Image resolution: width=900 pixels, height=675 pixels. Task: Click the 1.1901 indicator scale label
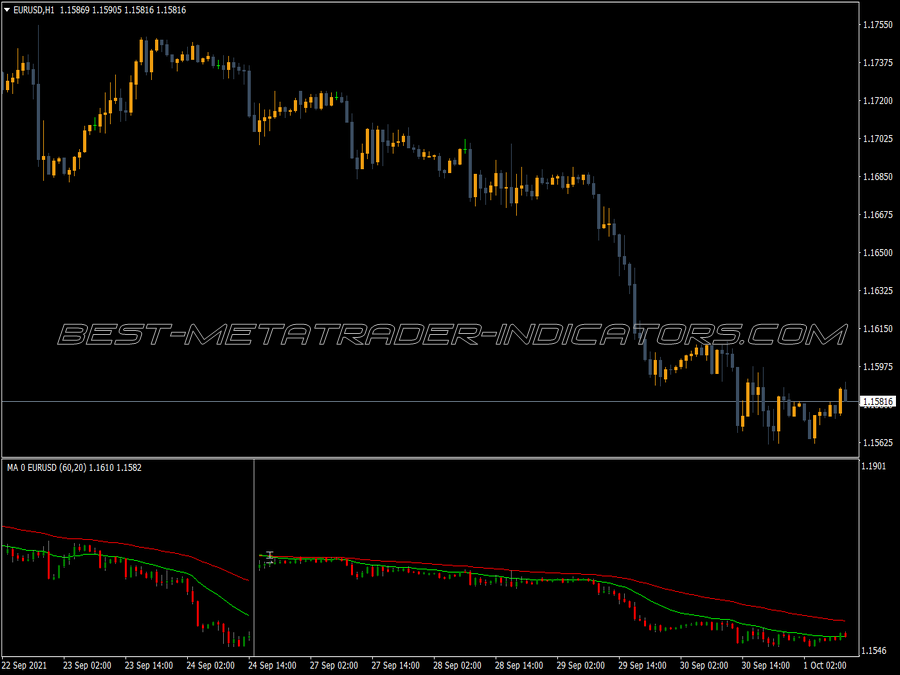pyautogui.click(x=874, y=466)
